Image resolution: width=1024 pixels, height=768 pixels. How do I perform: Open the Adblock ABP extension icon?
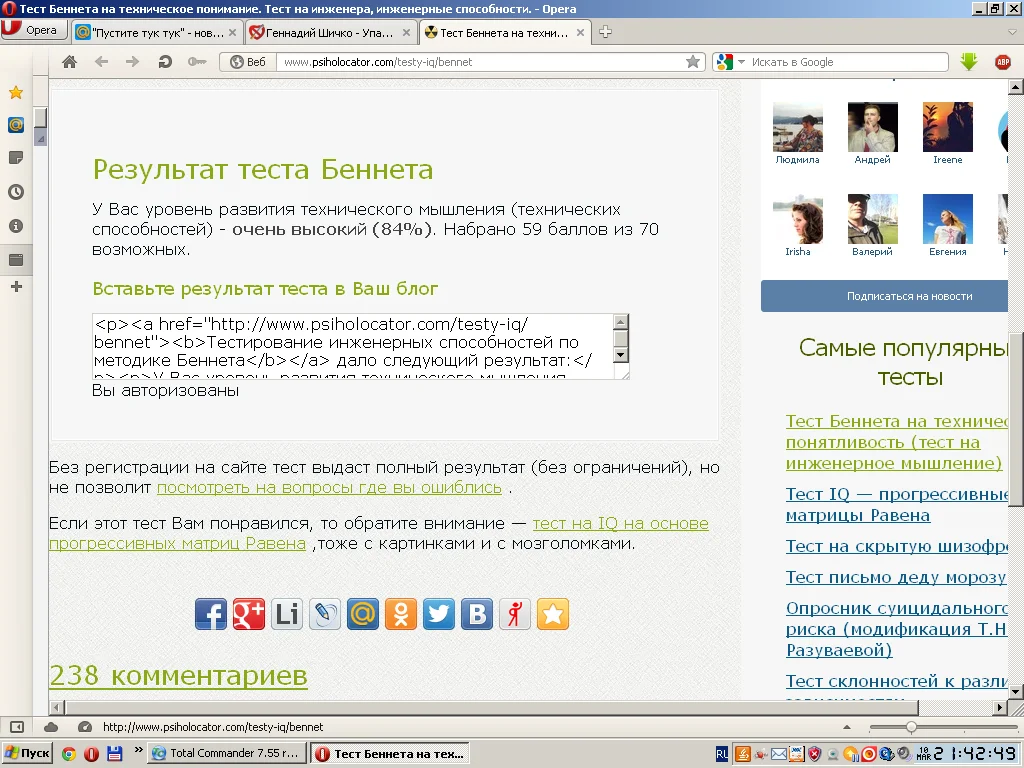[1002, 62]
